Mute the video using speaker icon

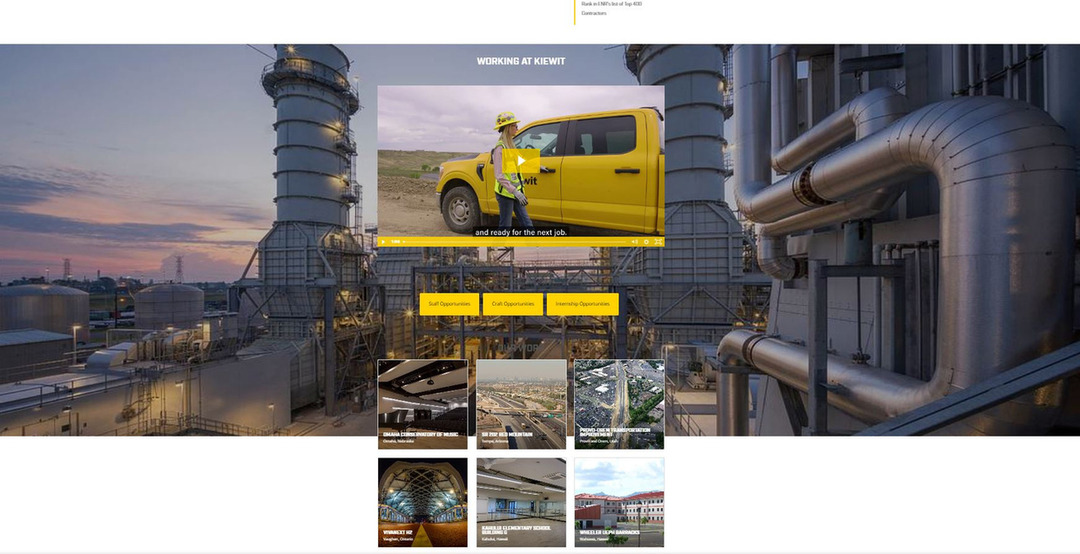[x=634, y=242]
